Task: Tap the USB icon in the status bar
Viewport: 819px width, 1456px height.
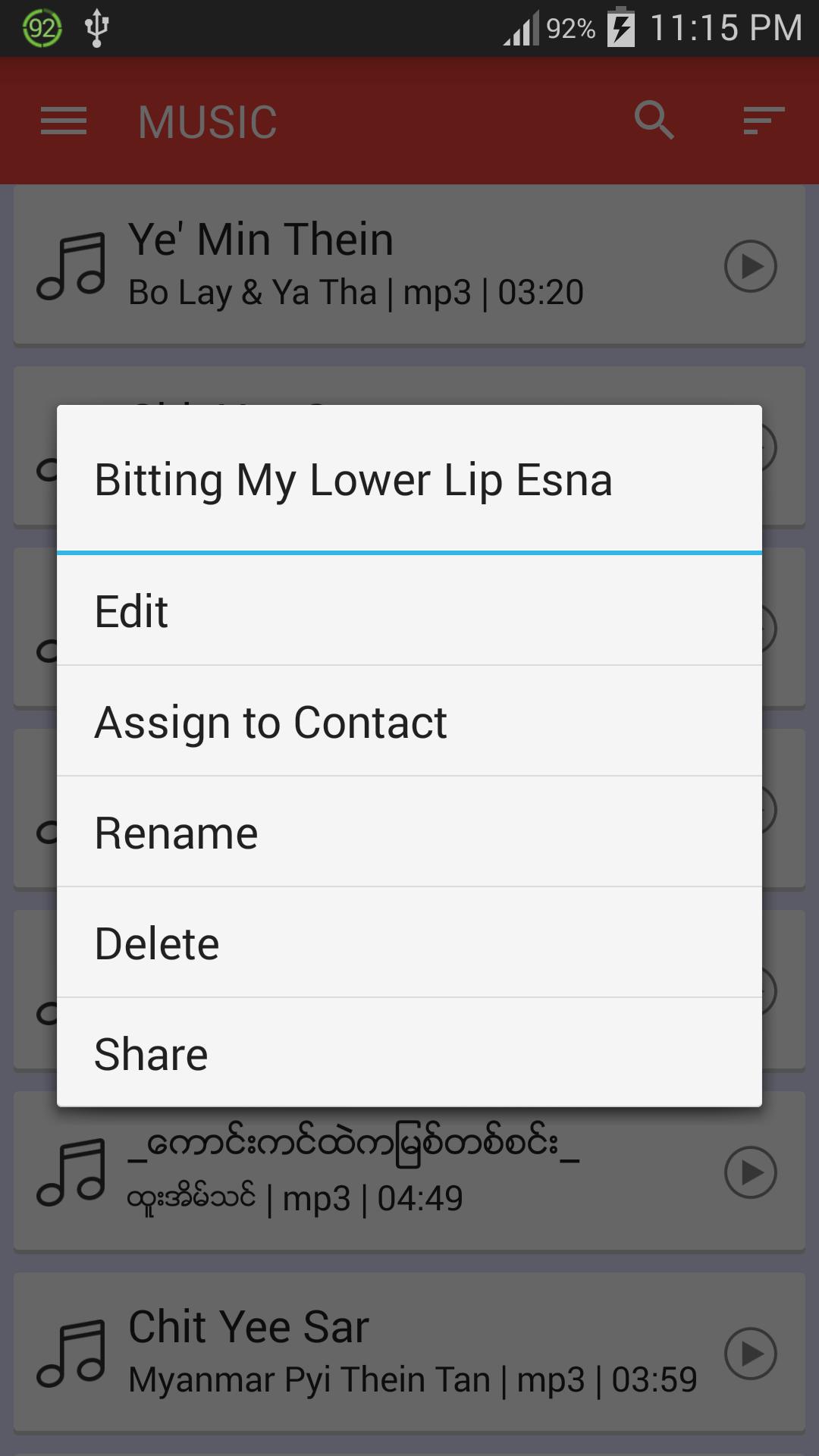Action: click(x=96, y=26)
